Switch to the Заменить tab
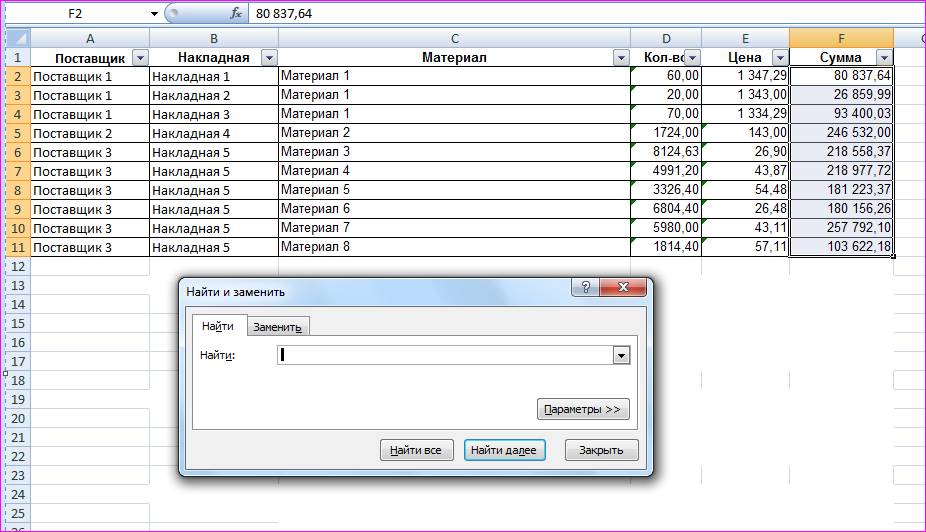Image resolution: width=926 pixels, height=532 pixels. 278,326
